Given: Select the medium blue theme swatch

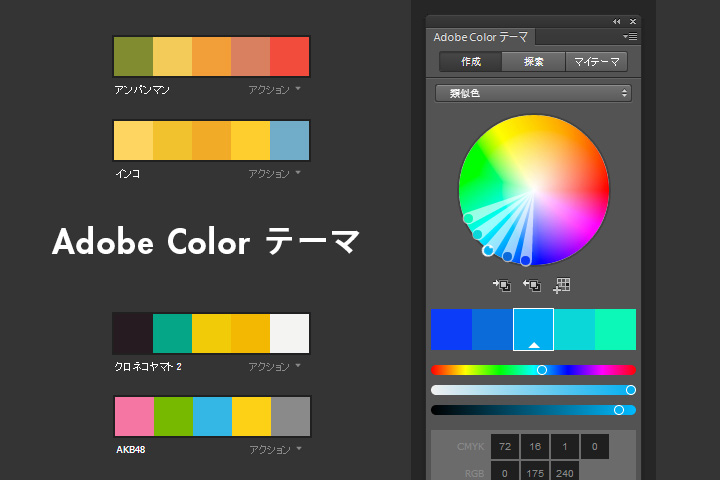Looking at the screenshot, I should (492, 329).
